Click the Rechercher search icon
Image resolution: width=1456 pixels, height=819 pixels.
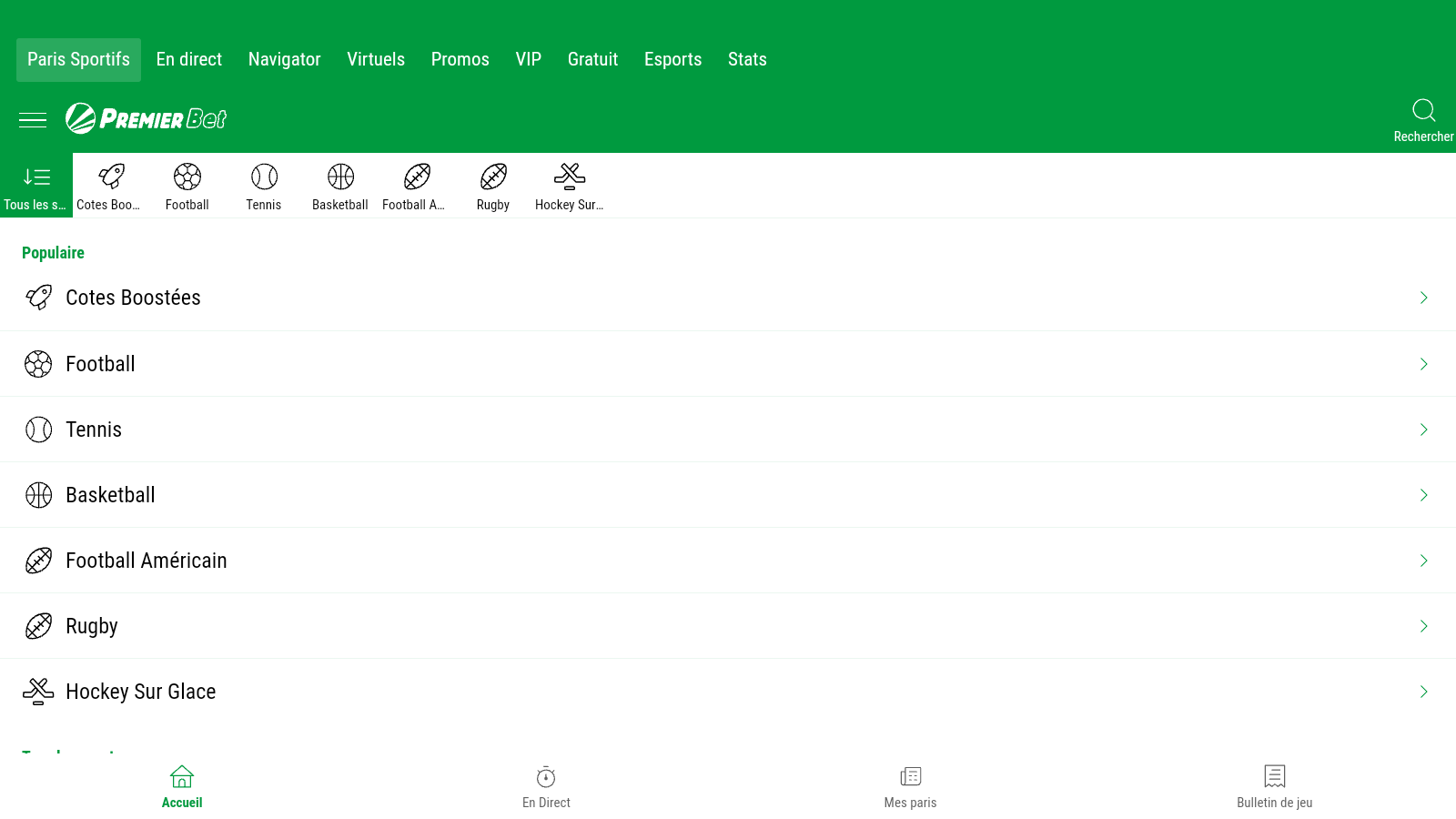coord(1423,111)
